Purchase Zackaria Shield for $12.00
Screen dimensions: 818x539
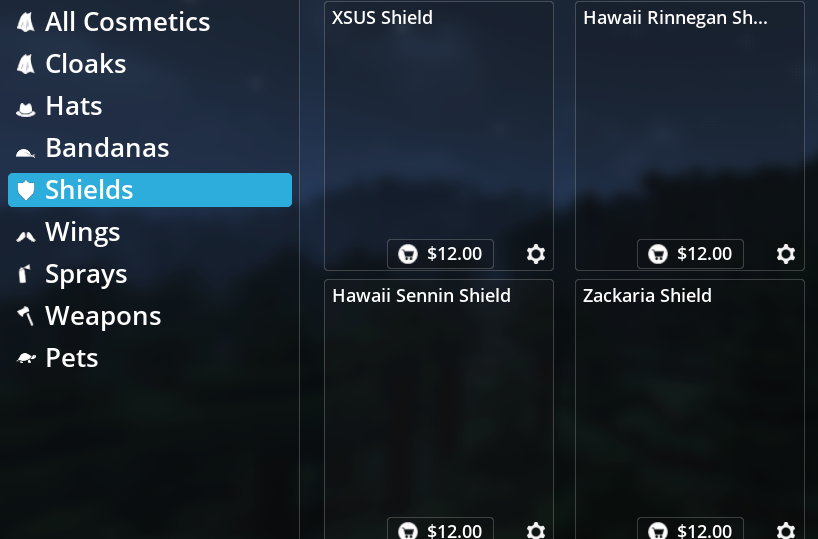[x=690, y=529]
